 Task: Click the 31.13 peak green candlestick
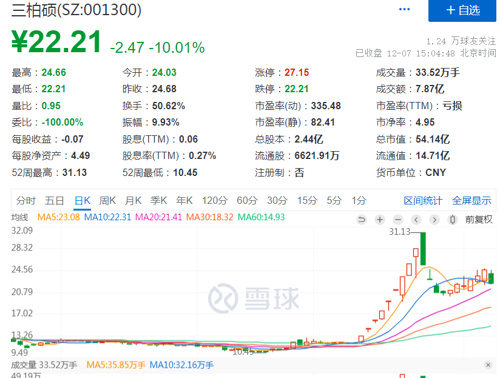tap(423, 249)
